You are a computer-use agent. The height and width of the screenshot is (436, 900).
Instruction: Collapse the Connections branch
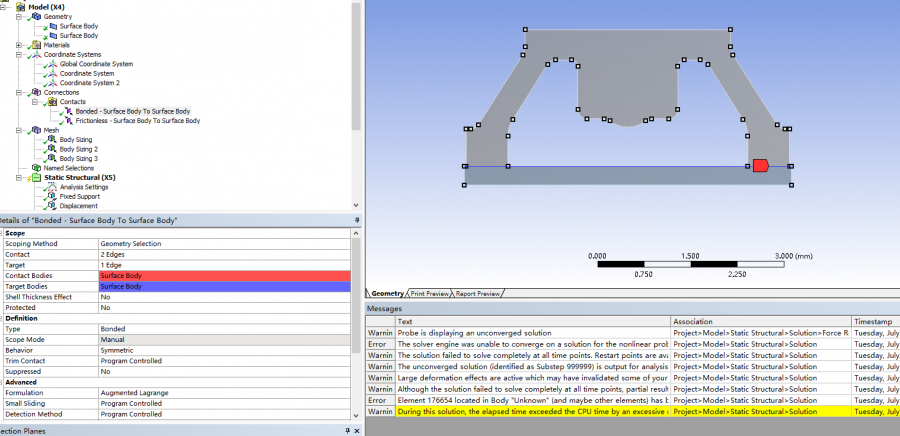(x=19, y=92)
